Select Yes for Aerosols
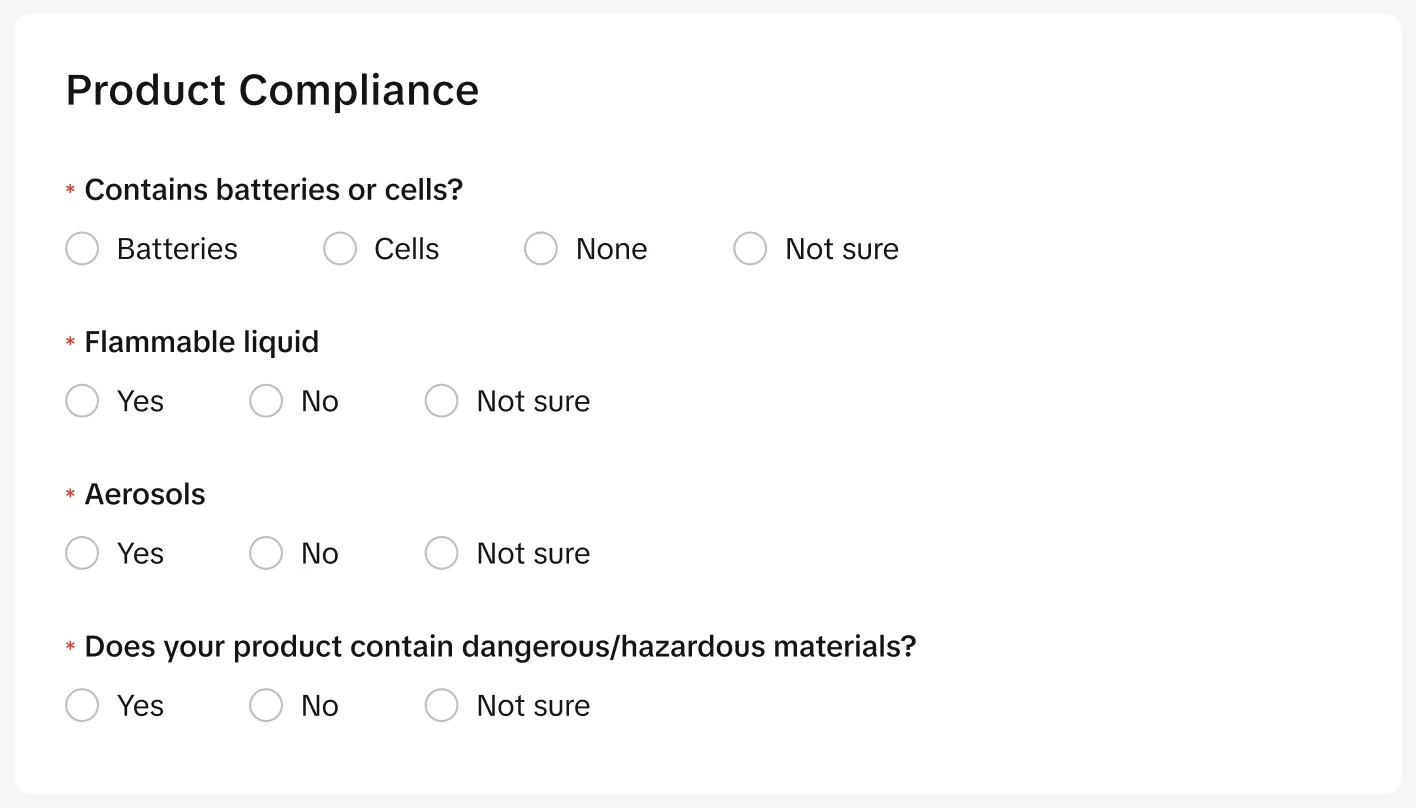The height and width of the screenshot is (808, 1416). 82,553
